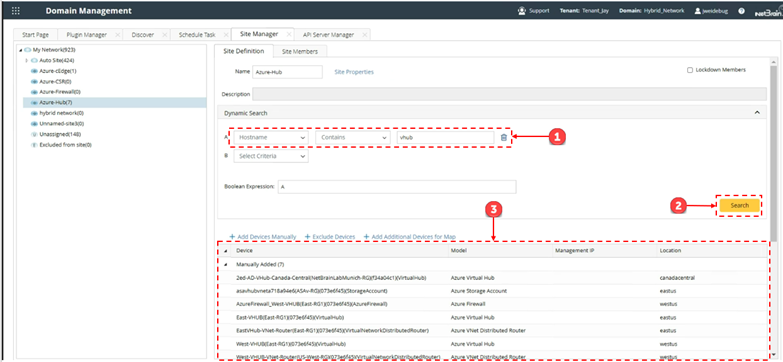Click the Support headset icon
Screen dimensions: 783x362
(x=522, y=10)
